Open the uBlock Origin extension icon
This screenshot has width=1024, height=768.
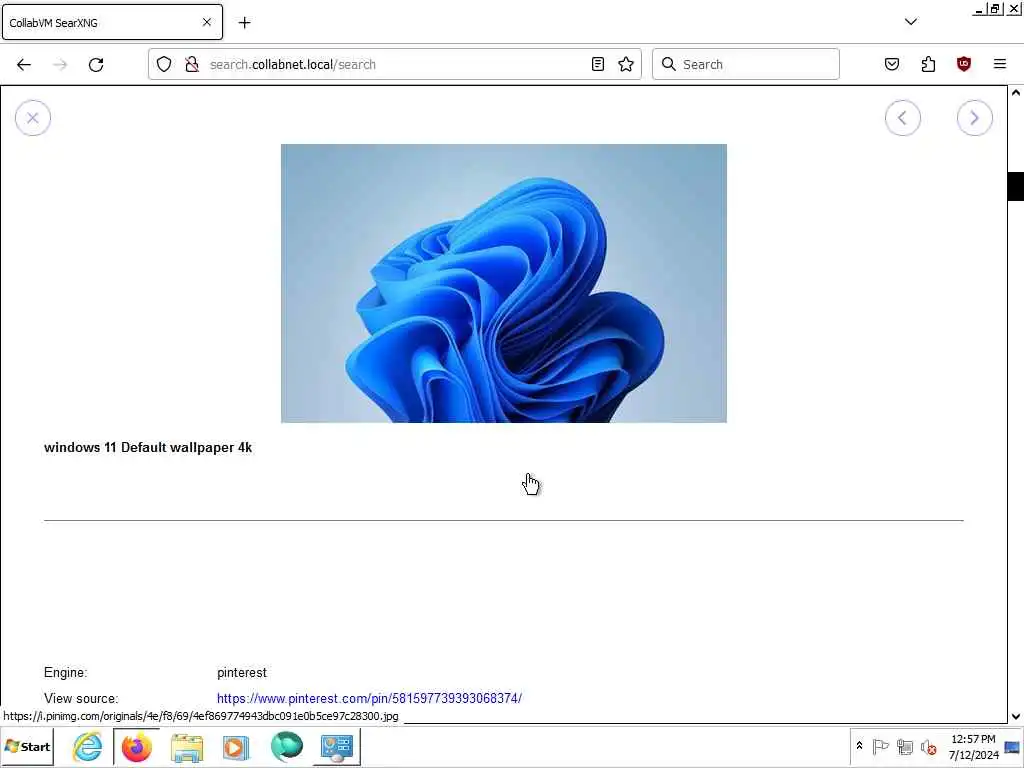tap(964, 64)
